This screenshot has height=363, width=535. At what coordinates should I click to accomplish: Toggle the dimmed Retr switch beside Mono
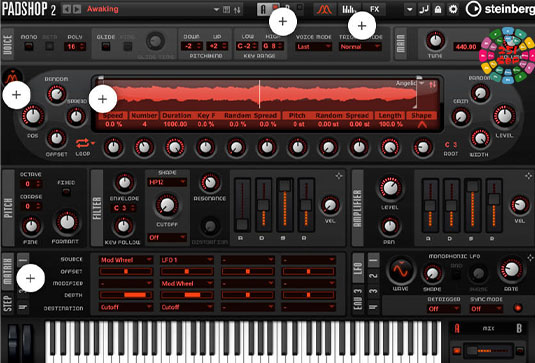point(50,46)
